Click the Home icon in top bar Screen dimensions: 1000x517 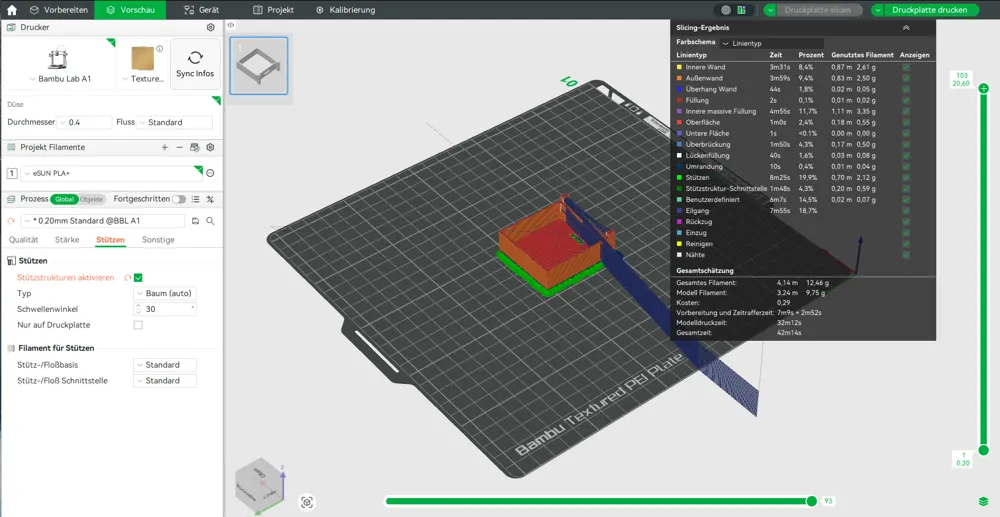[12, 10]
